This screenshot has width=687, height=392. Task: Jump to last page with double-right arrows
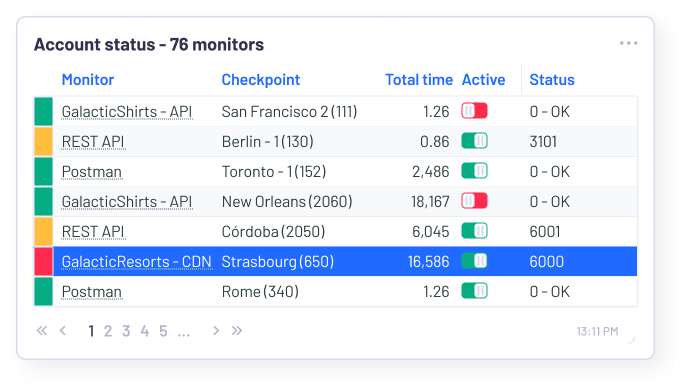(237, 331)
